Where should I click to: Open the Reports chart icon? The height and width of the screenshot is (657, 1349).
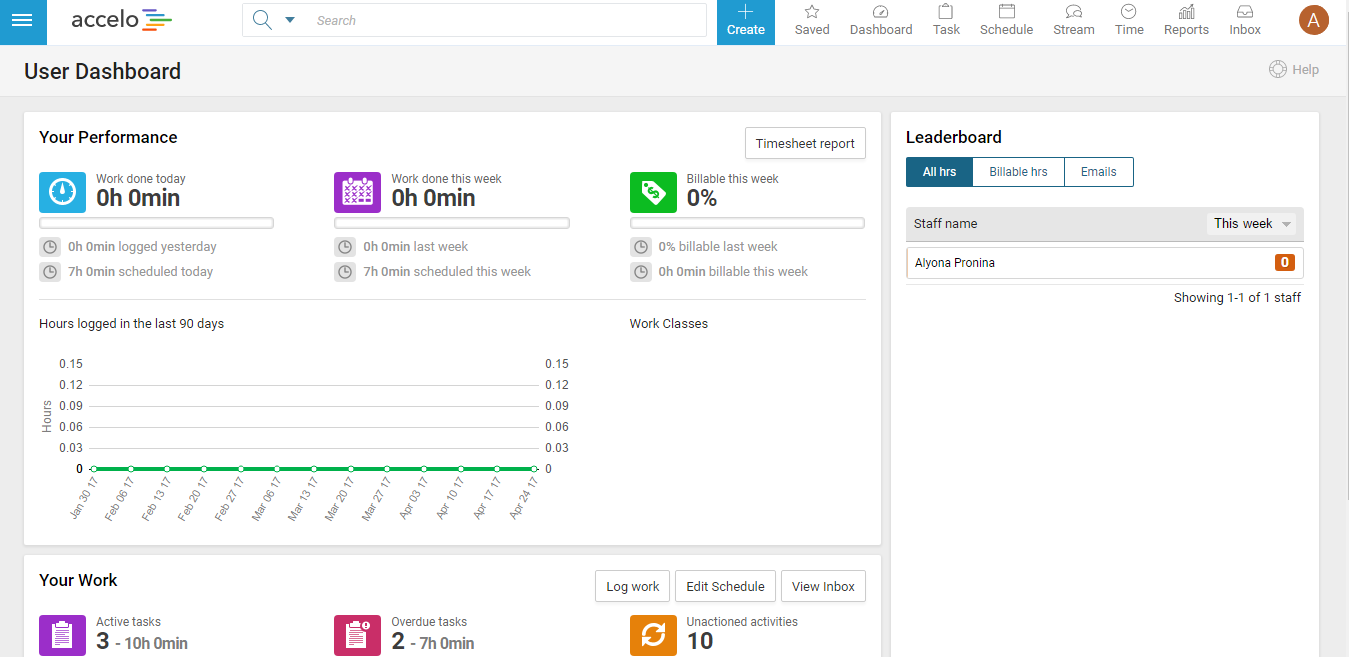pyautogui.click(x=1186, y=13)
